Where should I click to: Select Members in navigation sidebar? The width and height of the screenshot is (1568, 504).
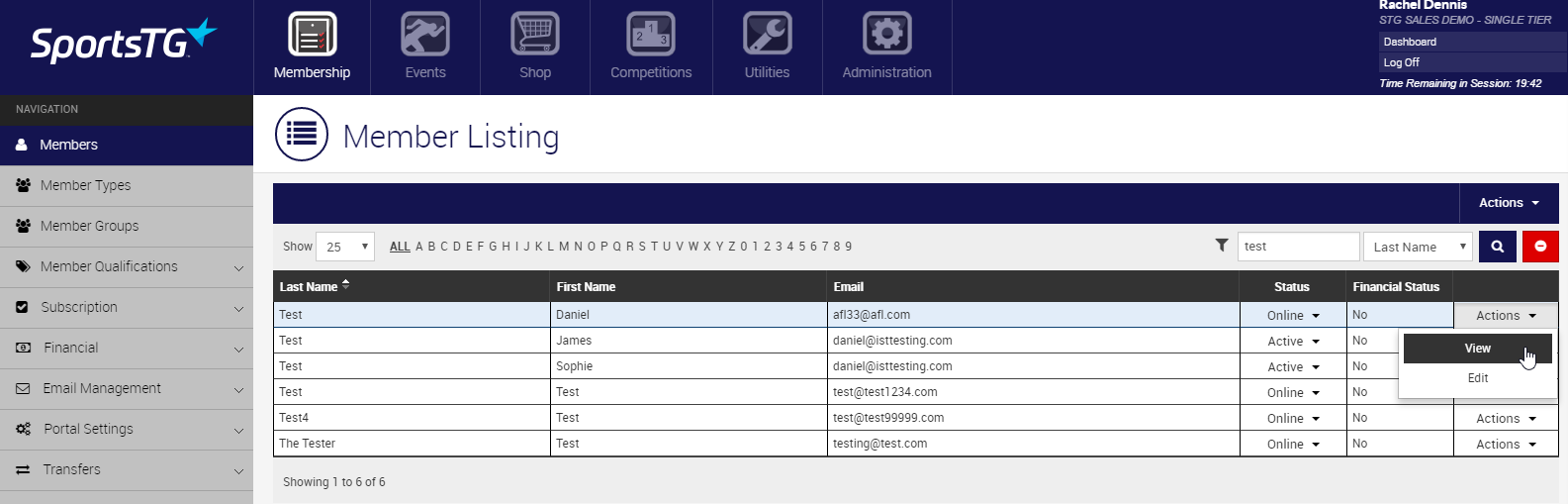127,145
